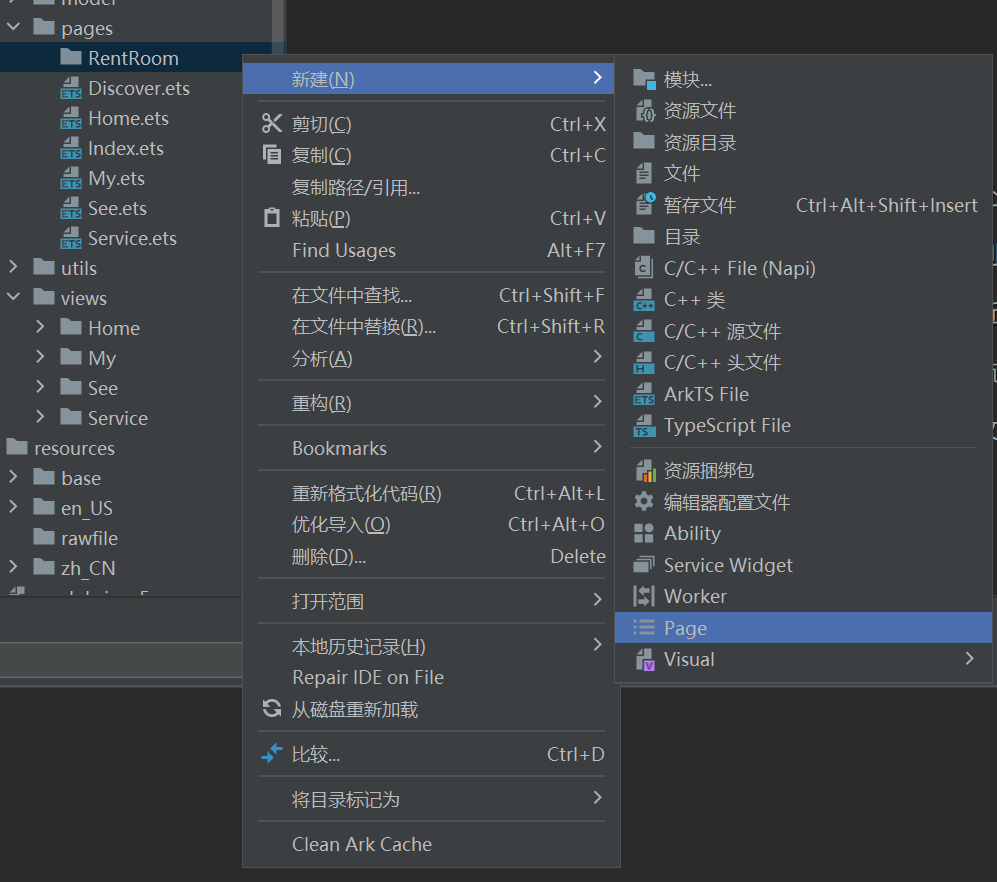The height and width of the screenshot is (882, 997).
Task: Select Clean Ark Cache entry
Action: coord(431,844)
